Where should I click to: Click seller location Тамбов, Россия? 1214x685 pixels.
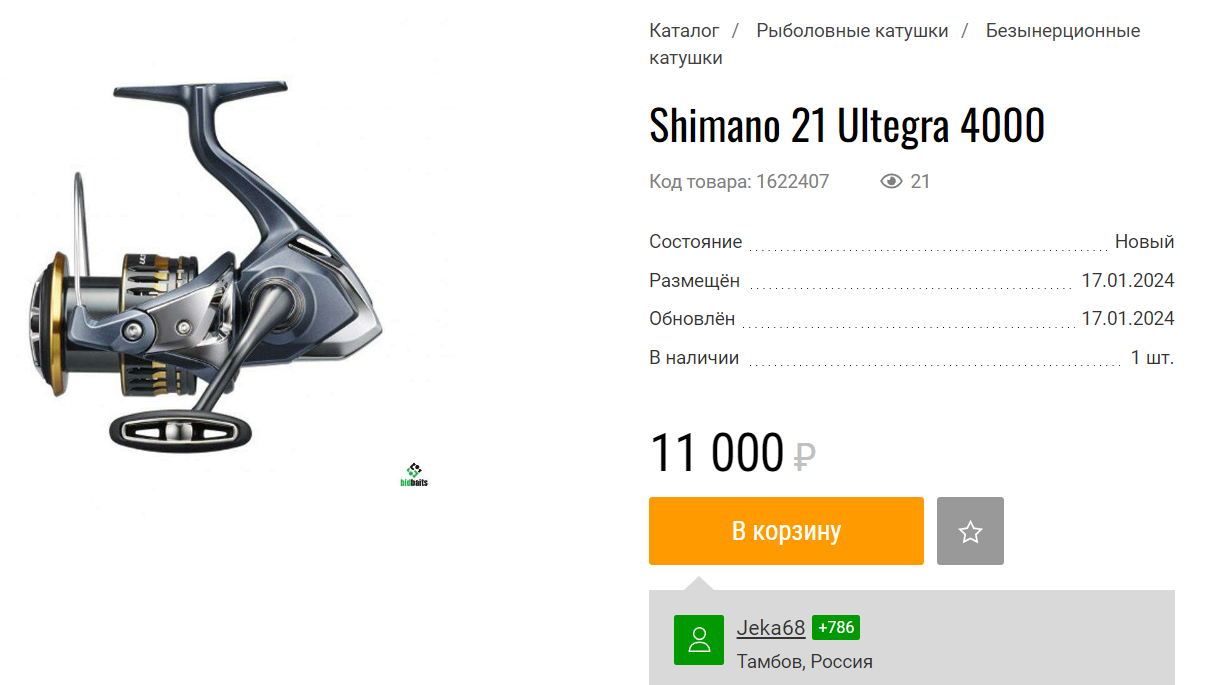pyautogui.click(x=805, y=662)
